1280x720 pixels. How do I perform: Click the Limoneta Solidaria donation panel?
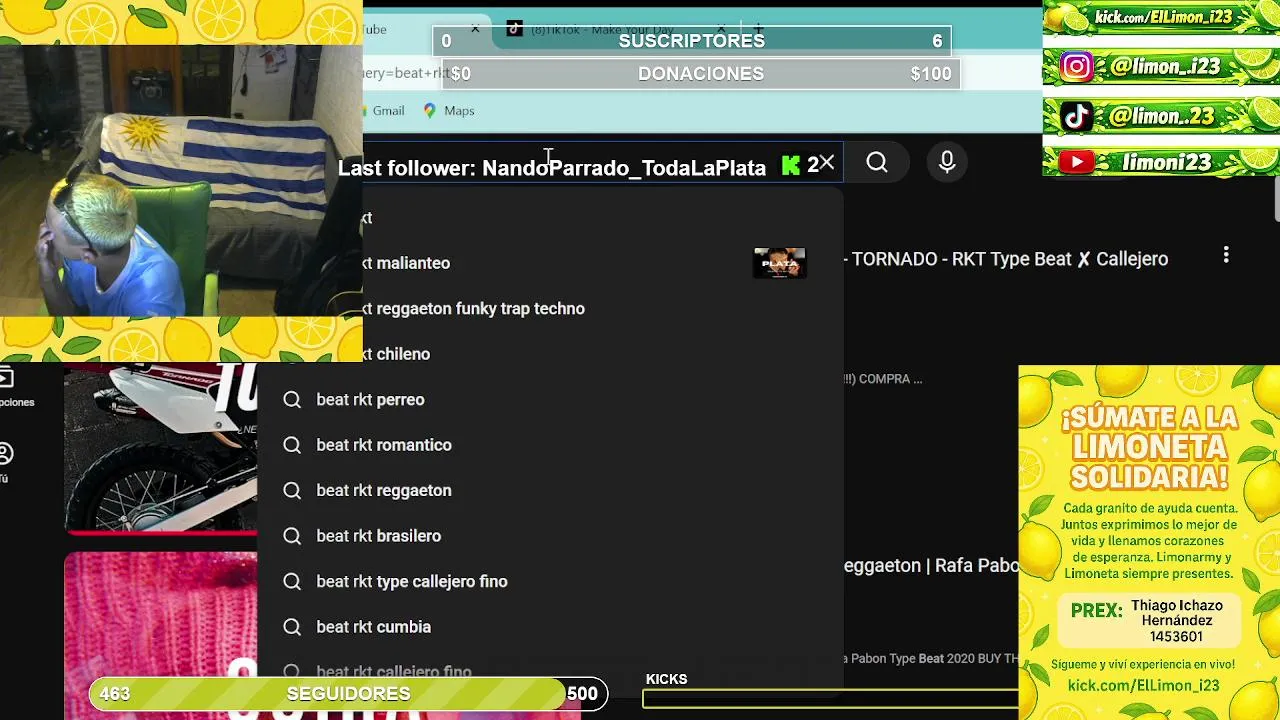point(1149,542)
